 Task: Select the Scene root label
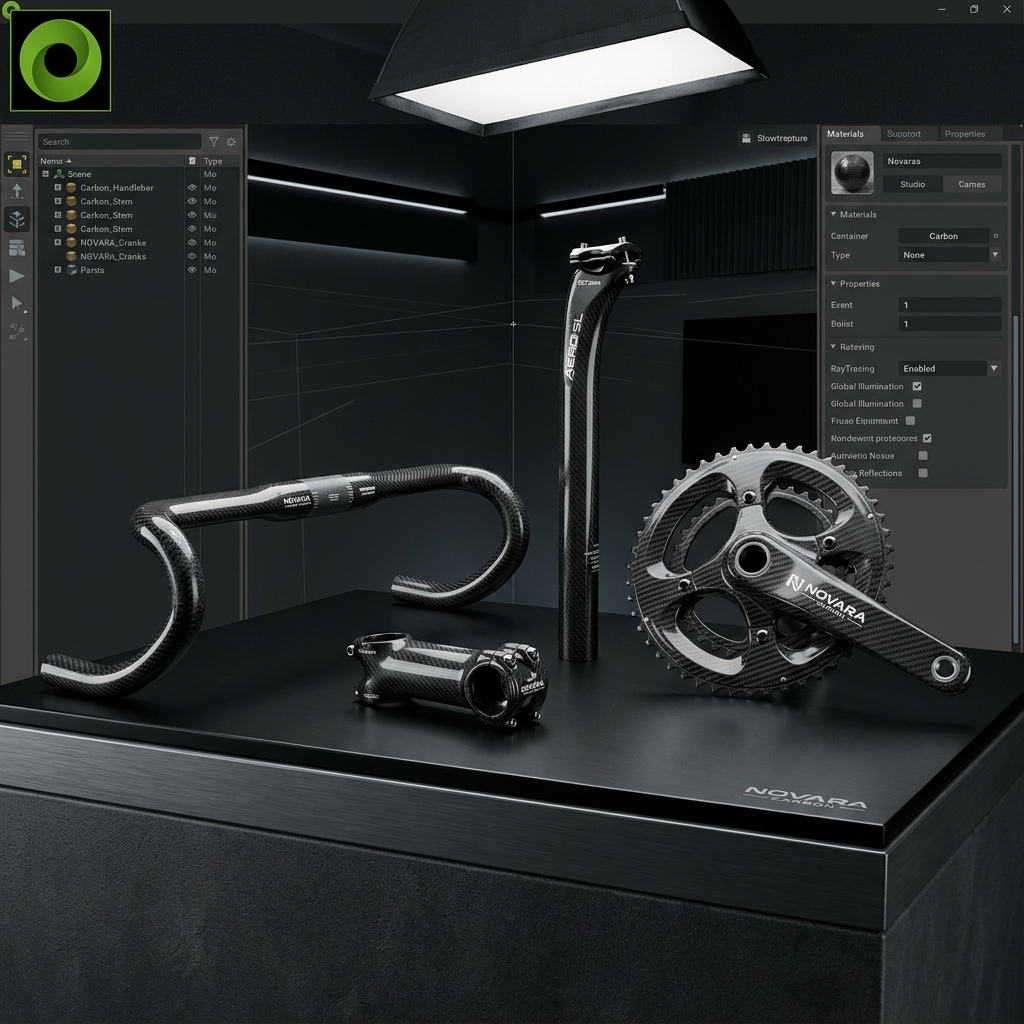coord(79,174)
